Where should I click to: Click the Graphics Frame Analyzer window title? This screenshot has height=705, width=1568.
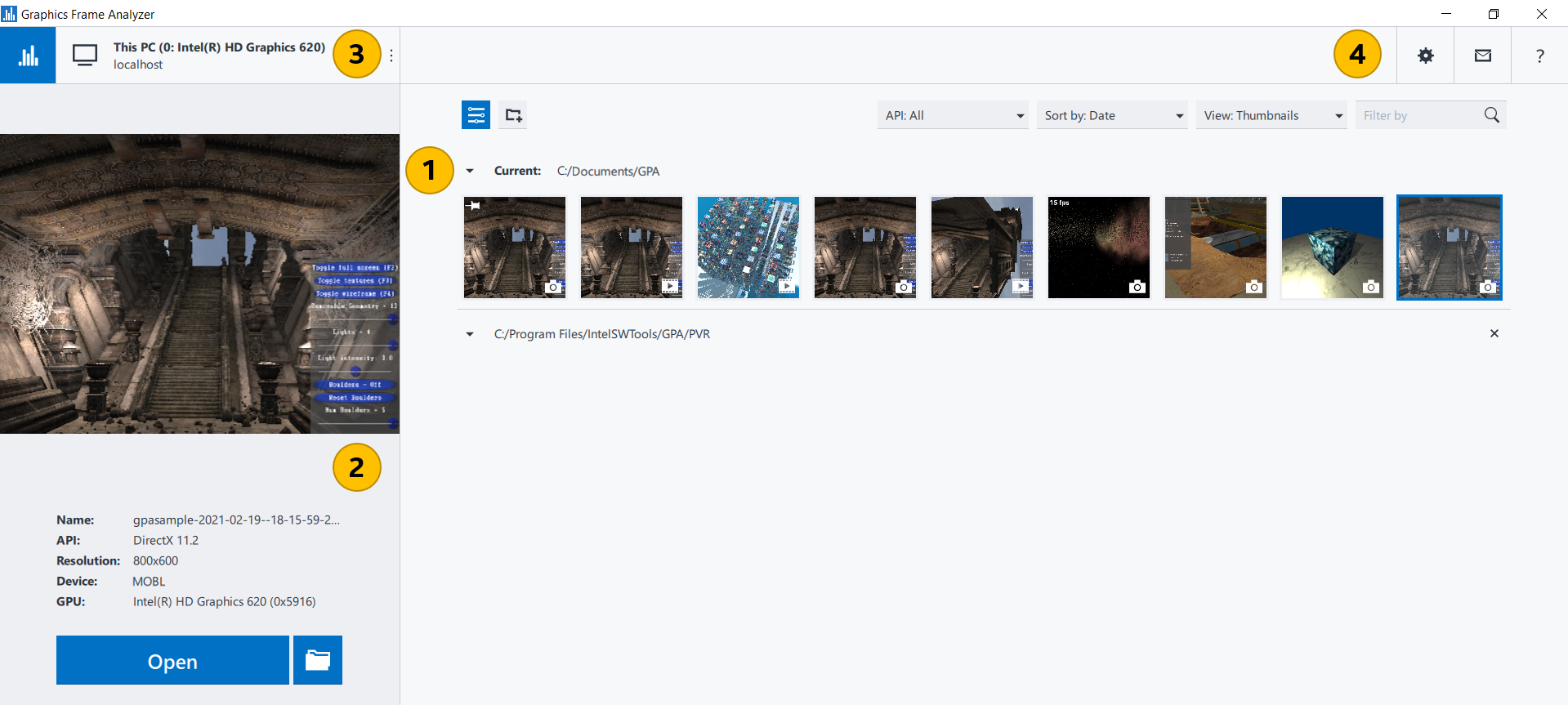[x=87, y=14]
